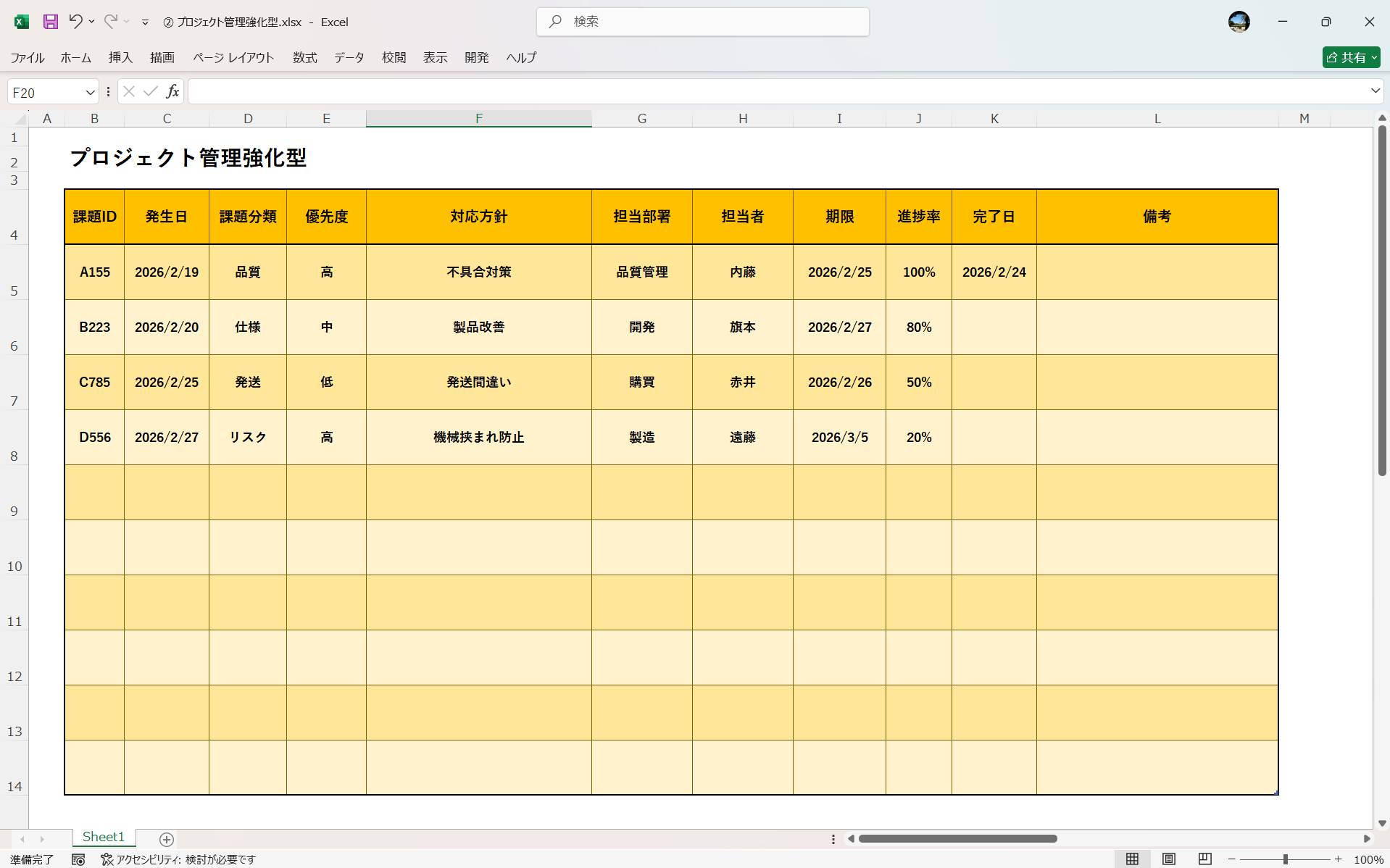Screen dimensions: 1390x868
Task: Select the Sheet1 tab
Action: point(103,836)
